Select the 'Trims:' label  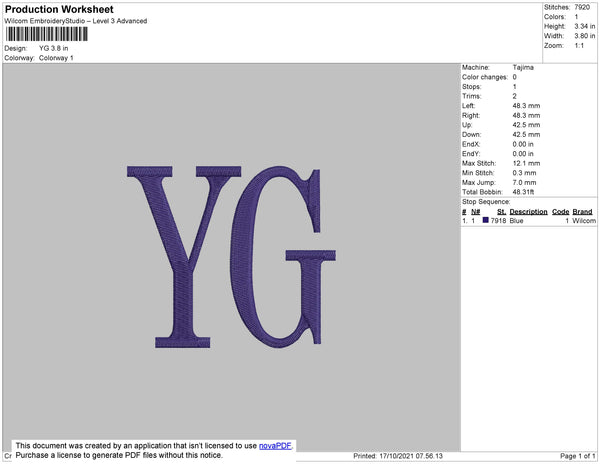coord(471,96)
